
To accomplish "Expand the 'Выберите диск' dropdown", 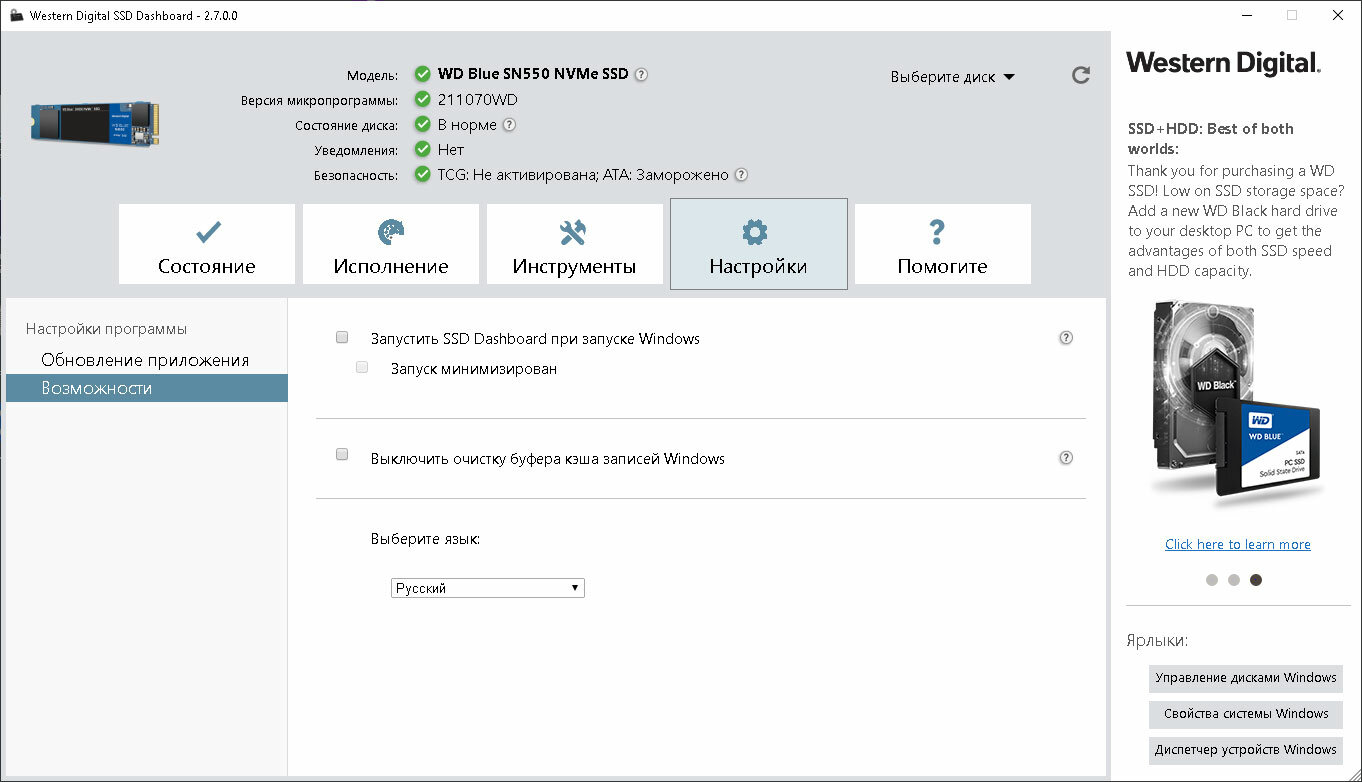I will click(x=952, y=77).
